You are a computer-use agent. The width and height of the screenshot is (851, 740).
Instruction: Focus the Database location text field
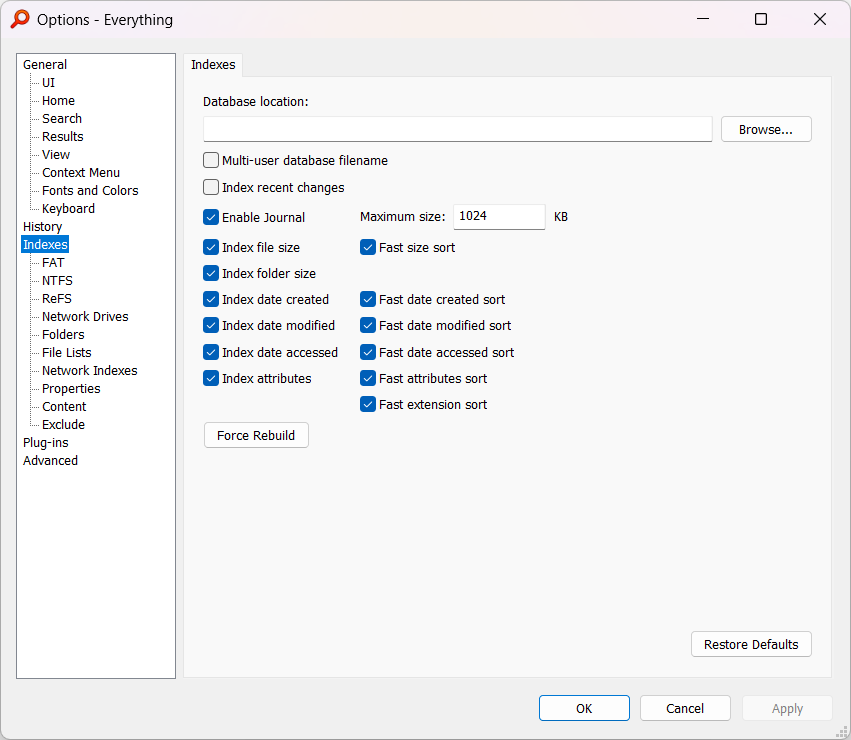point(458,129)
